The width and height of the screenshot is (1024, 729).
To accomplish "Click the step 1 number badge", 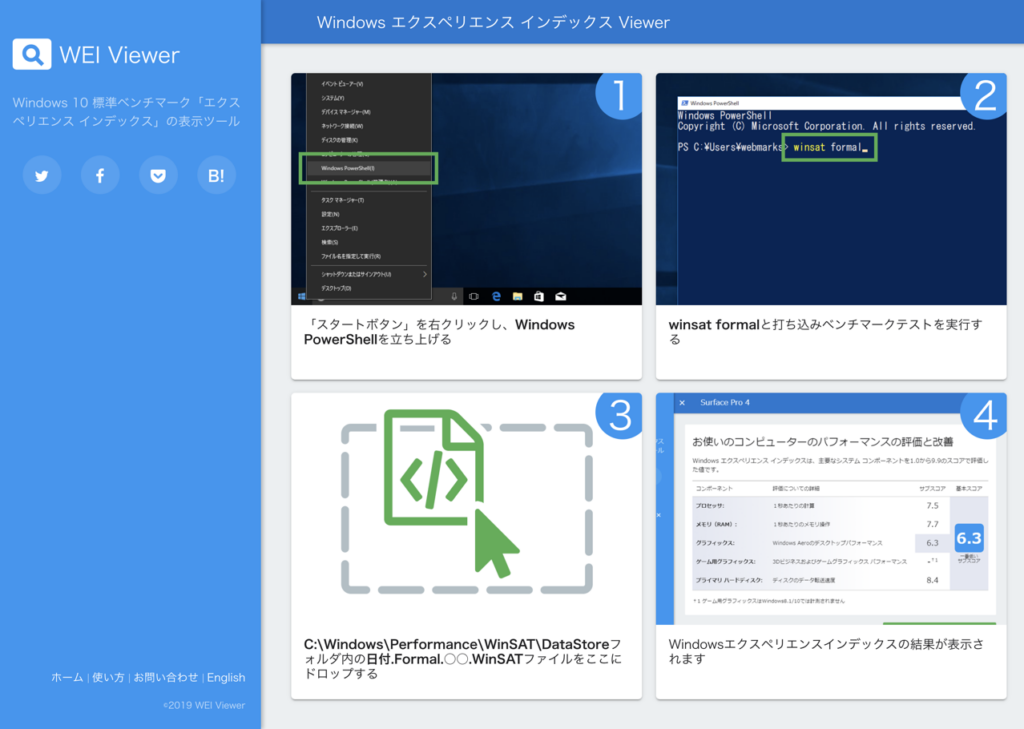I will [x=618, y=96].
